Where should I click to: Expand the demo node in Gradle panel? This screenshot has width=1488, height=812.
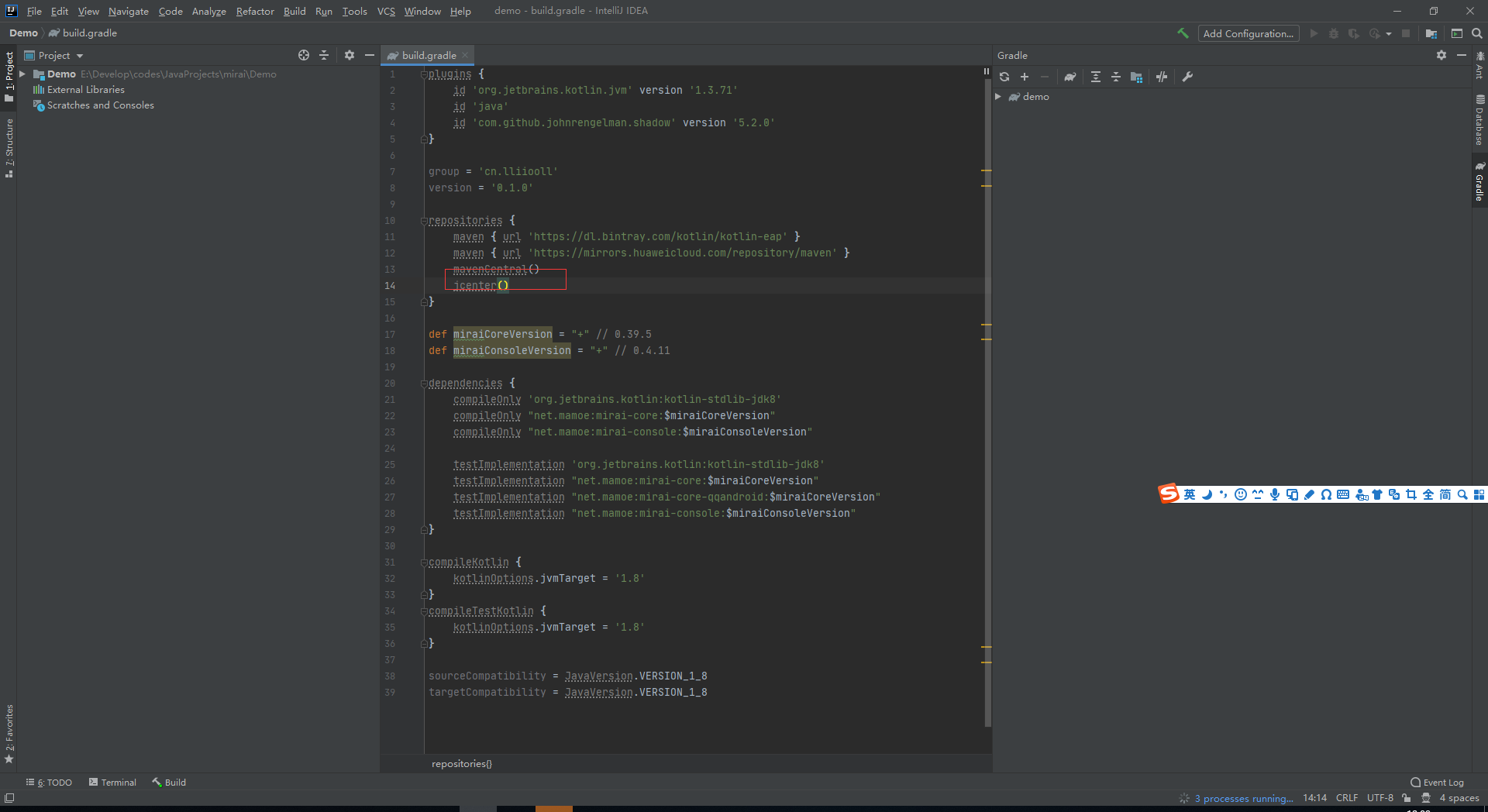tap(998, 97)
